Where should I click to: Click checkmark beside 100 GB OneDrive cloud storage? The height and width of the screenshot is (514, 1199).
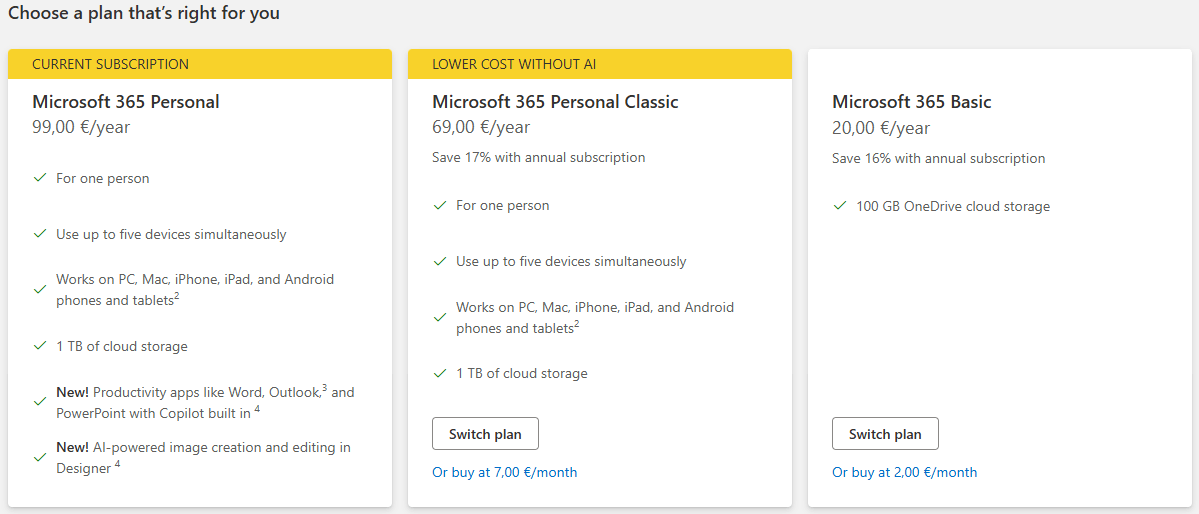[840, 206]
